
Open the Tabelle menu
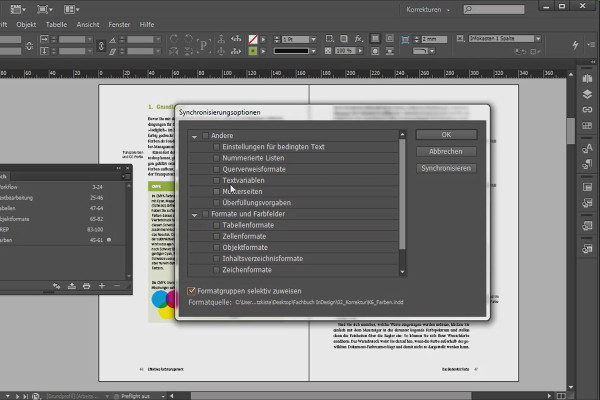click(x=56, y=24)
